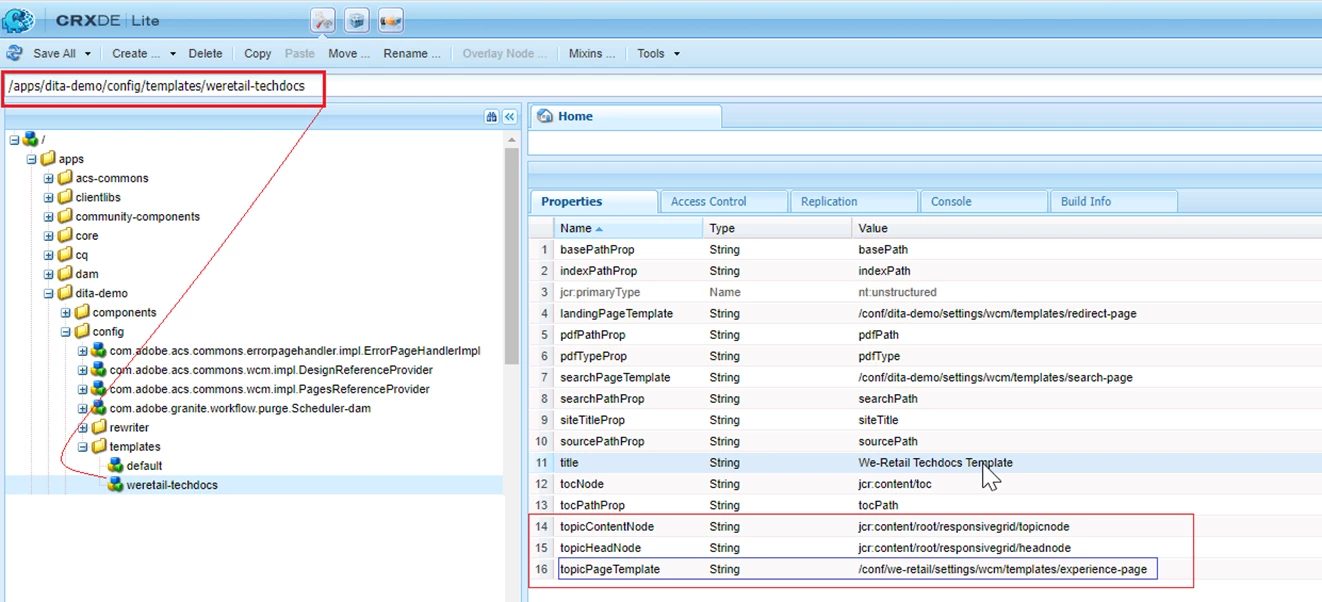
Task: Click the nt:unstructured value cell
Action: 897,292
